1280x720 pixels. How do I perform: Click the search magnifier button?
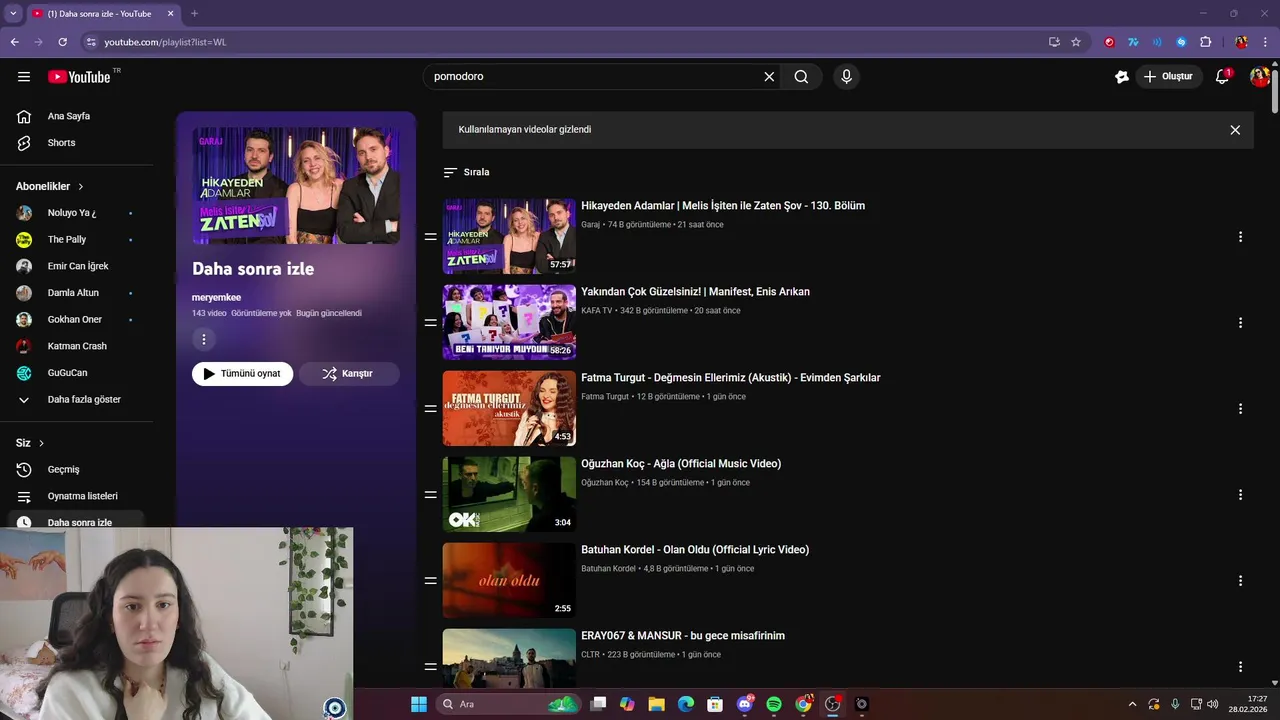801,77
